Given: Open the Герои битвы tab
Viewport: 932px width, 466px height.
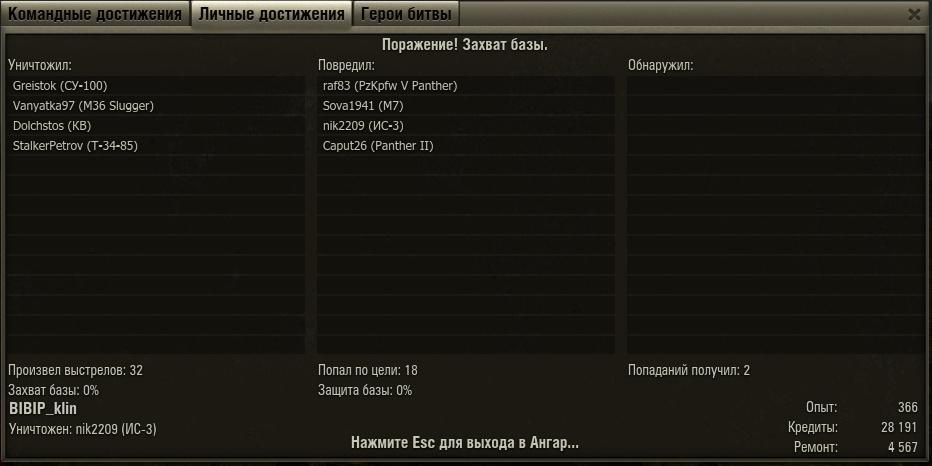Looking at the screenshot, I should coord(406,14).
